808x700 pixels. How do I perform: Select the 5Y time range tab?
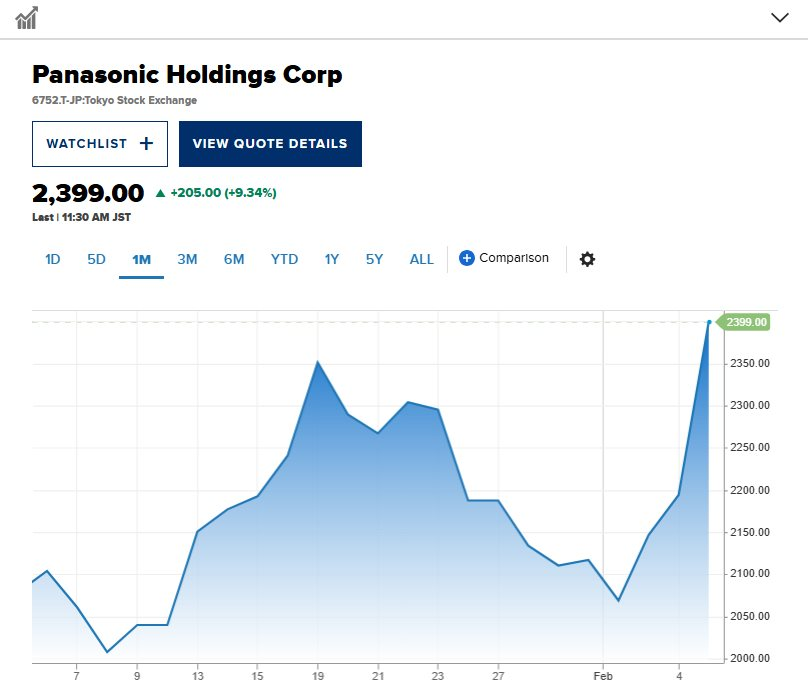pyautogui.click(x=374, y=259)
